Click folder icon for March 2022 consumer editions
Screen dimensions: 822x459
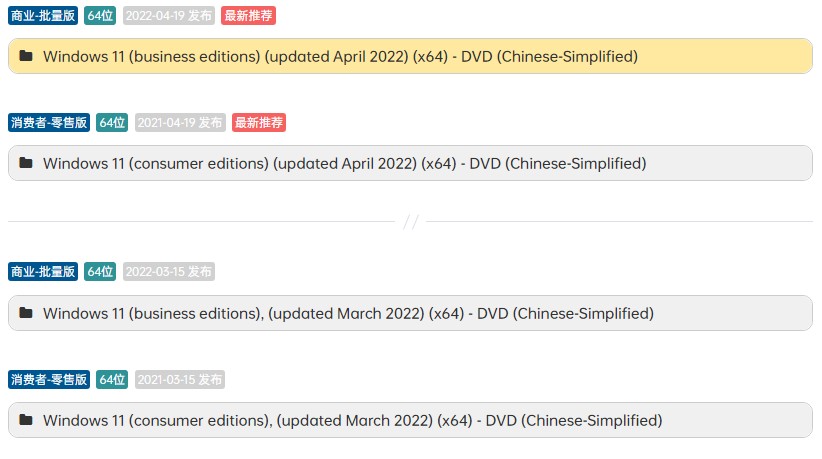(26, 420)
